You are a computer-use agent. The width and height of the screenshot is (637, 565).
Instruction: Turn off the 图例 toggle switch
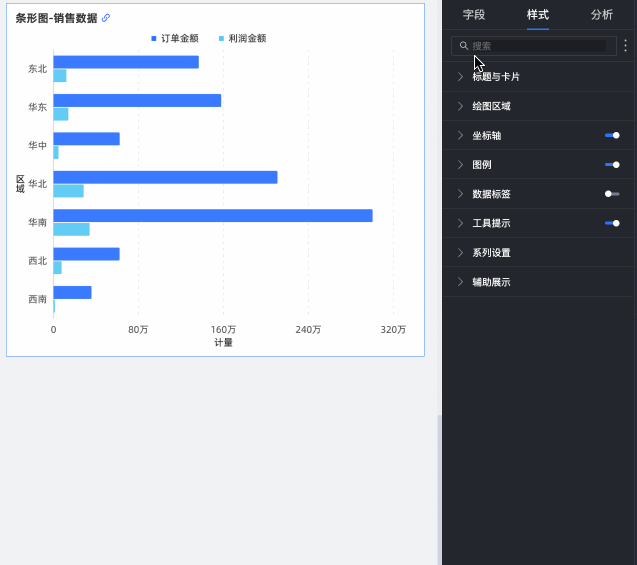[x=612, y=164]
